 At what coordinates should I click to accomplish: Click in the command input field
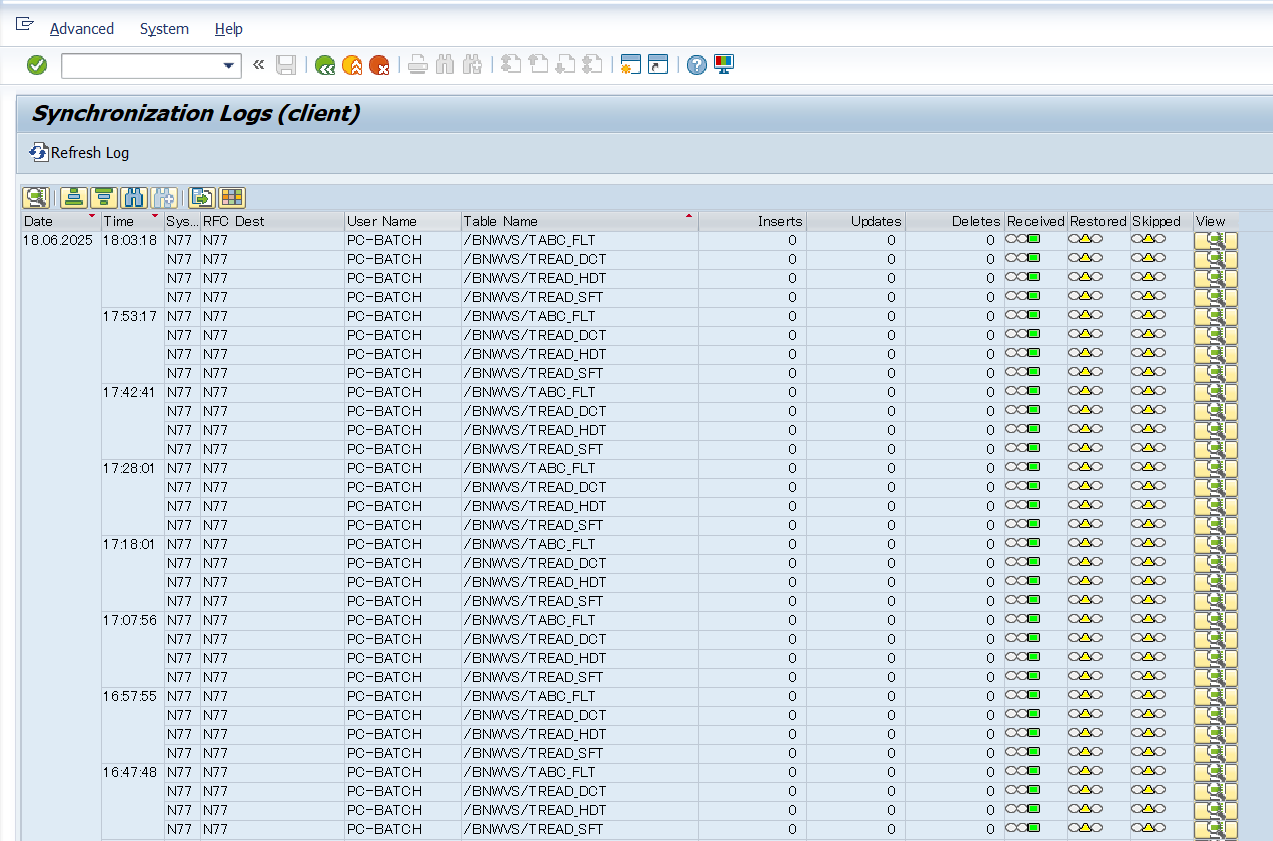140,66
